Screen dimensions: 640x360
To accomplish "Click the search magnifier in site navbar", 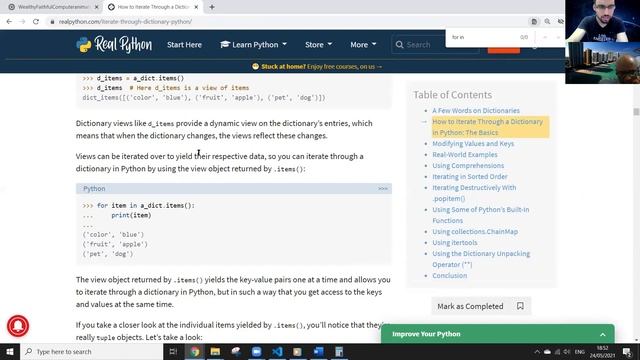I will [399, 44].
